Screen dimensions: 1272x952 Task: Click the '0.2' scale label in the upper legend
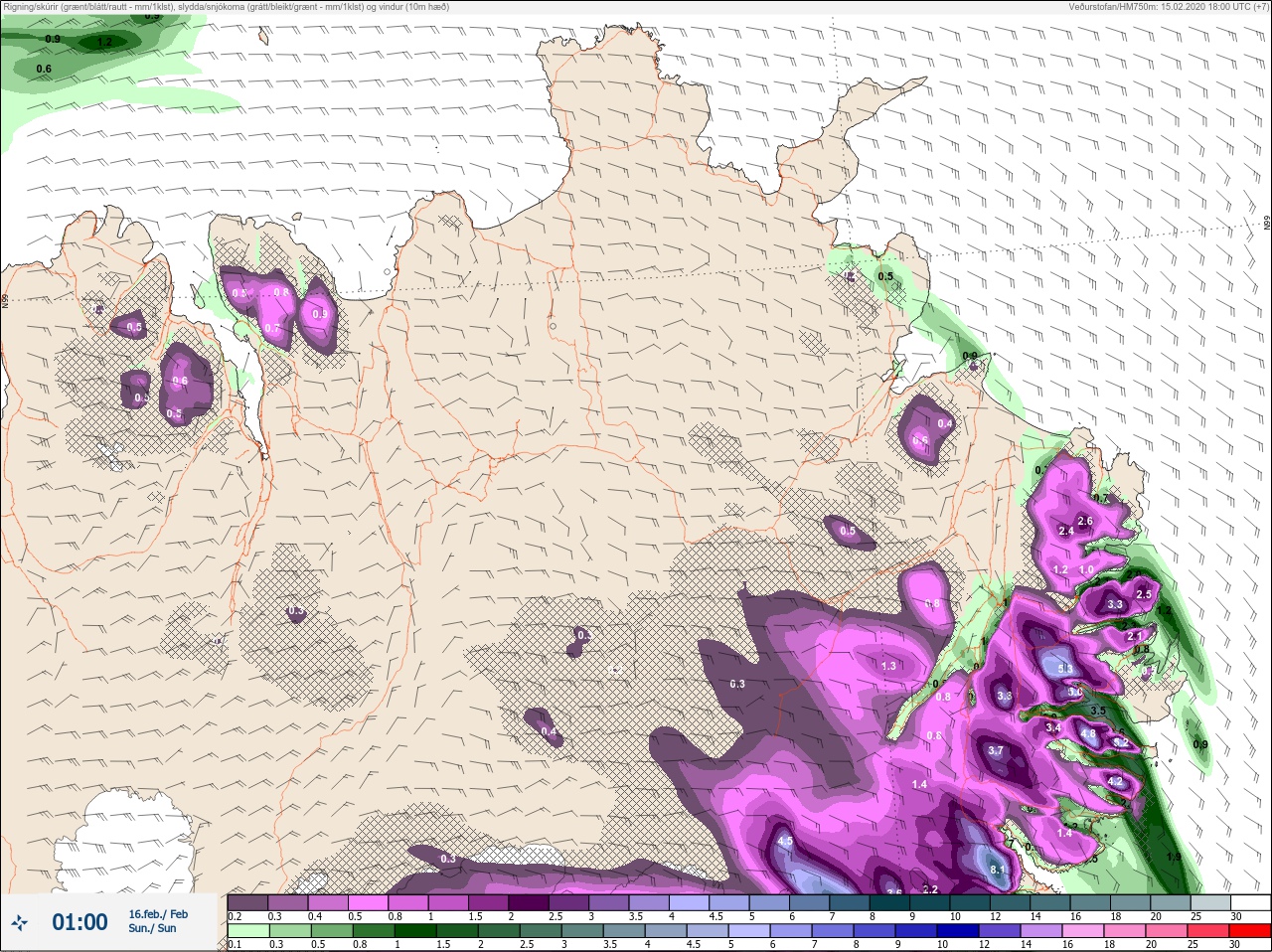(x=235, y=916)
